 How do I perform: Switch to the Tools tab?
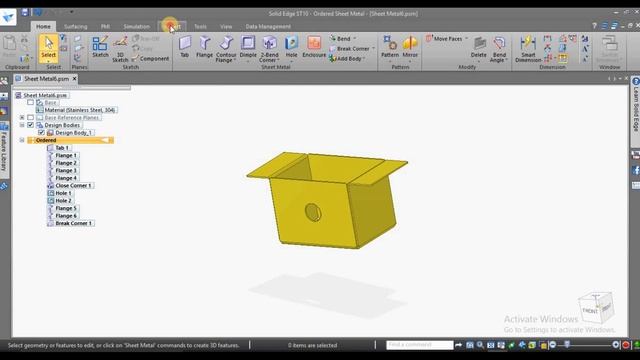coord(200,27)
